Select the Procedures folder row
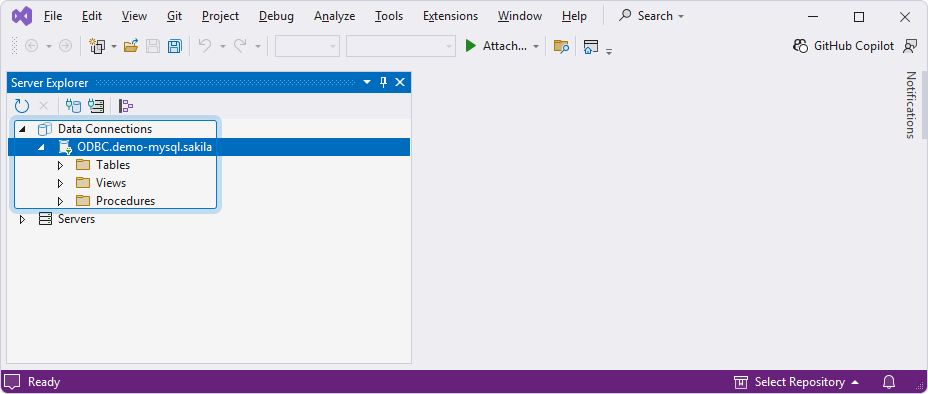This screenshot has height=394, width=928. (125, 201)
